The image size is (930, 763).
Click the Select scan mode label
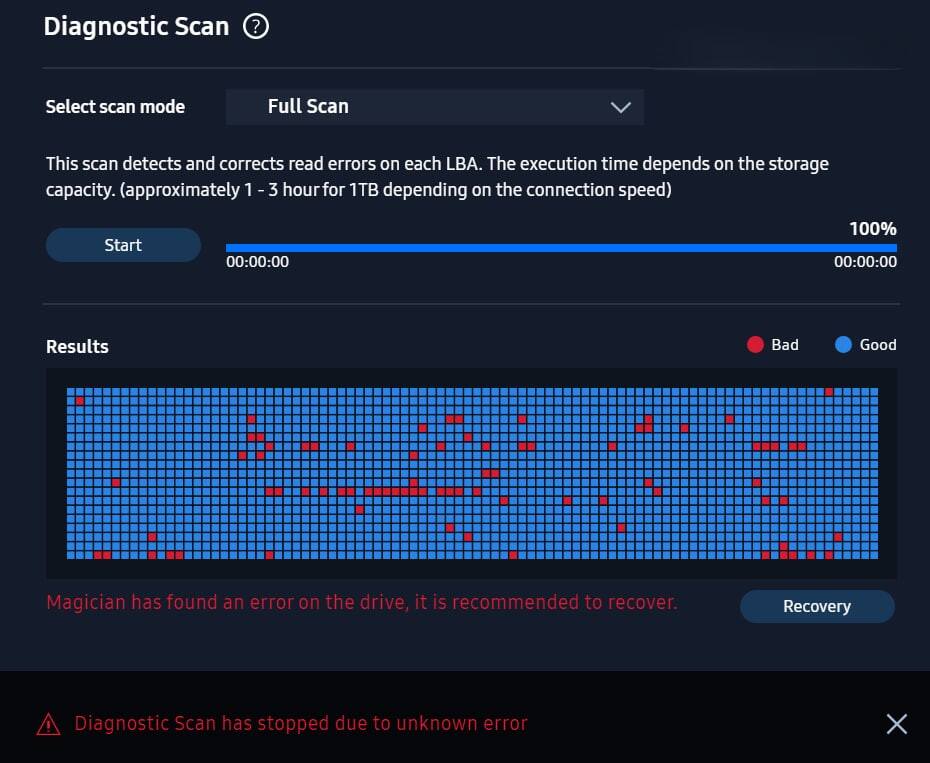115,107
